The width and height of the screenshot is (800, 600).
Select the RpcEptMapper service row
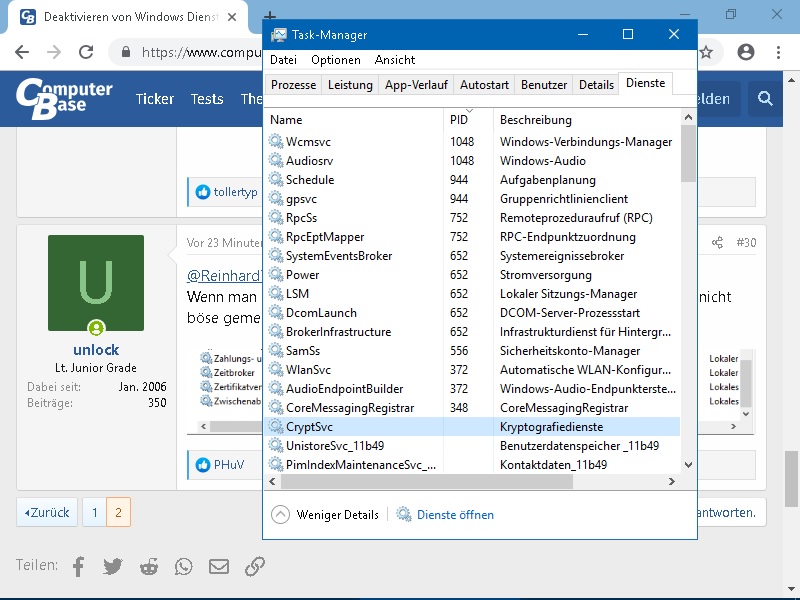point(472,237)
